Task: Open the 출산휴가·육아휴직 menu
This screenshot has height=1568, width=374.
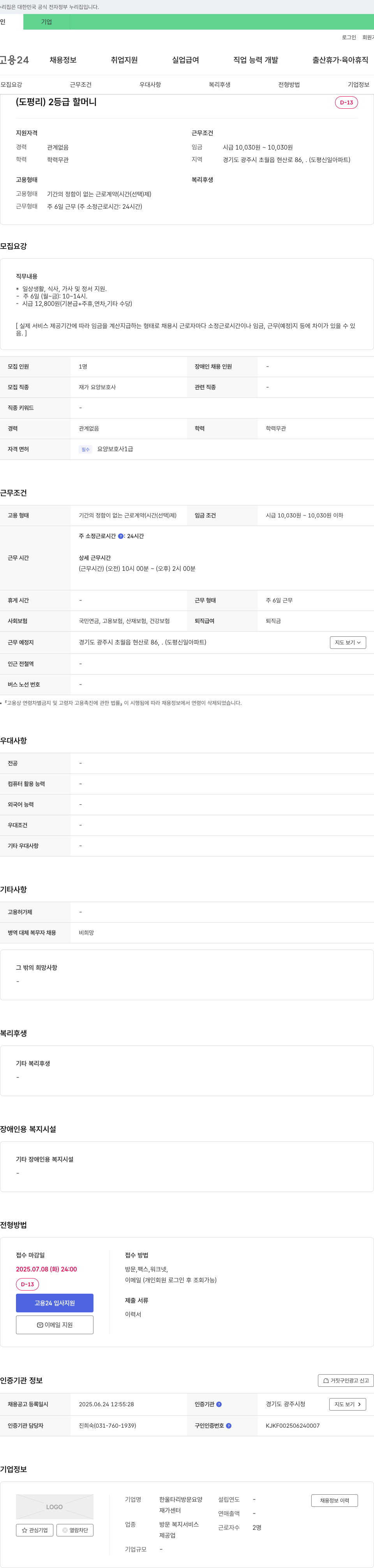Action: coord(340,60)
